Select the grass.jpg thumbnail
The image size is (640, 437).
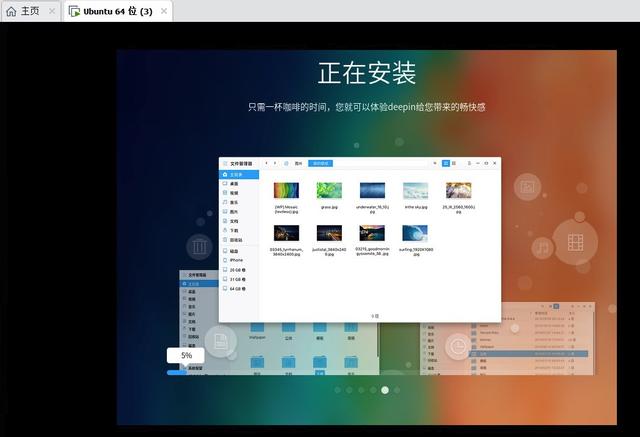coord(329,191)
